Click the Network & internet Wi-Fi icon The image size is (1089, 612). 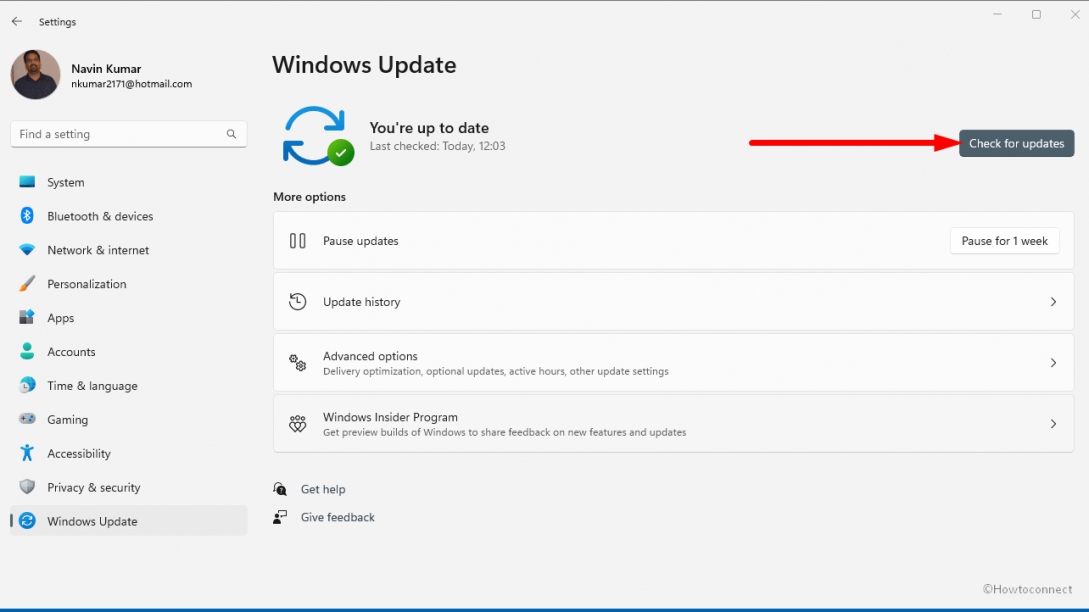(x=27, y=249)
